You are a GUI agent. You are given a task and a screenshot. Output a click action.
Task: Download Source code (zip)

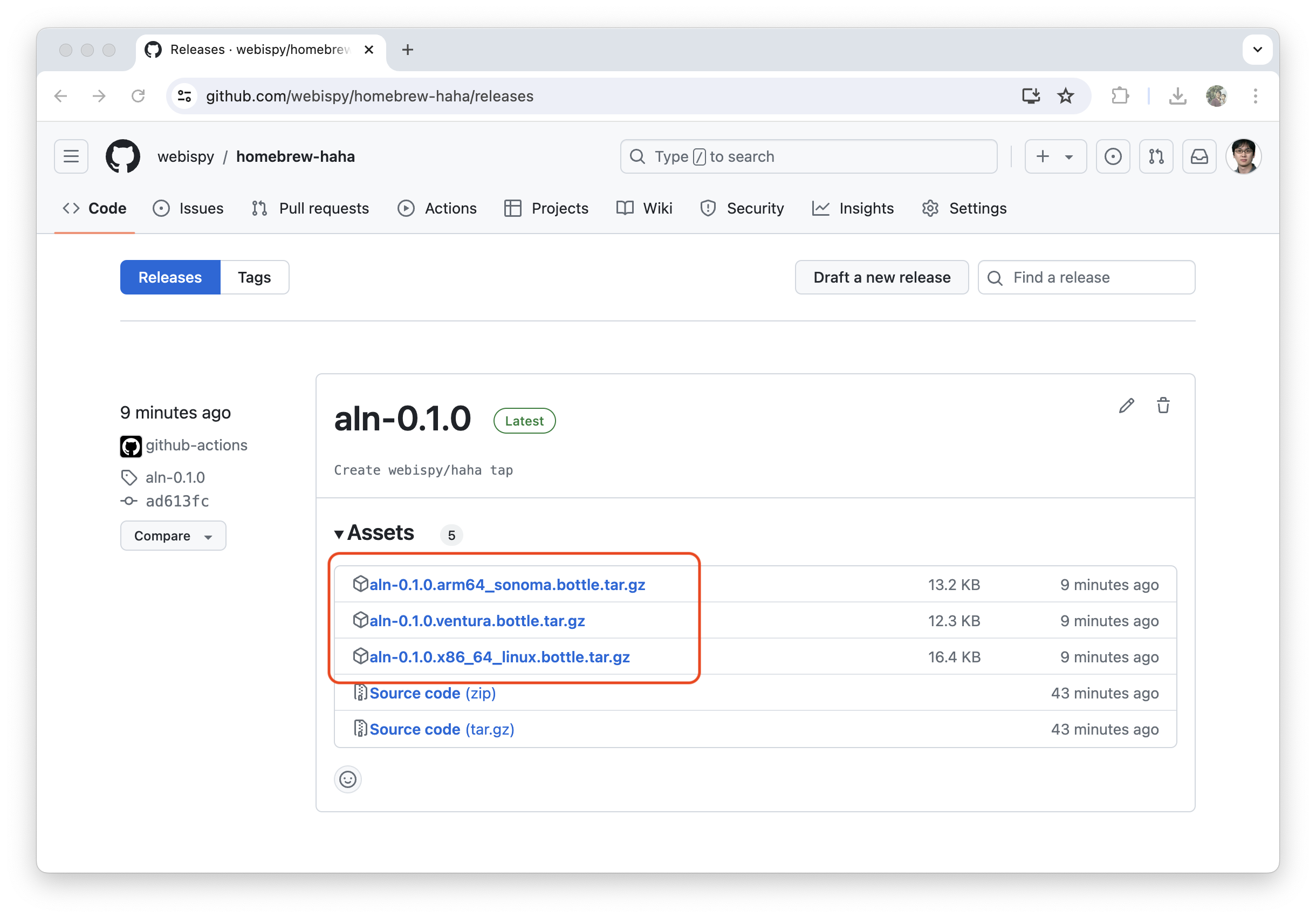click(x=432, y=693)
